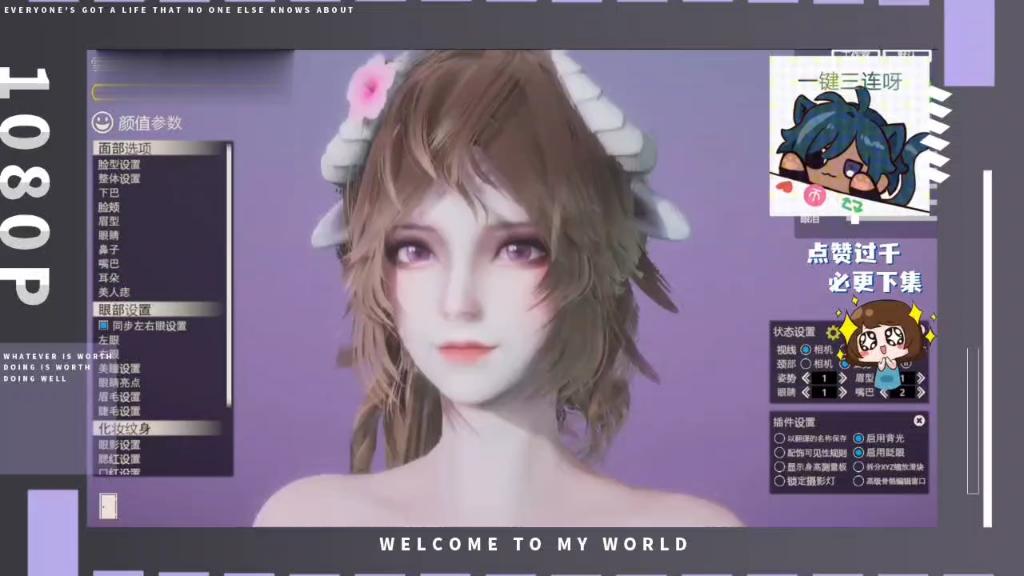Close the 插件设置 panel
This screenshot has height=576, width=1024.
click(919, 421)
